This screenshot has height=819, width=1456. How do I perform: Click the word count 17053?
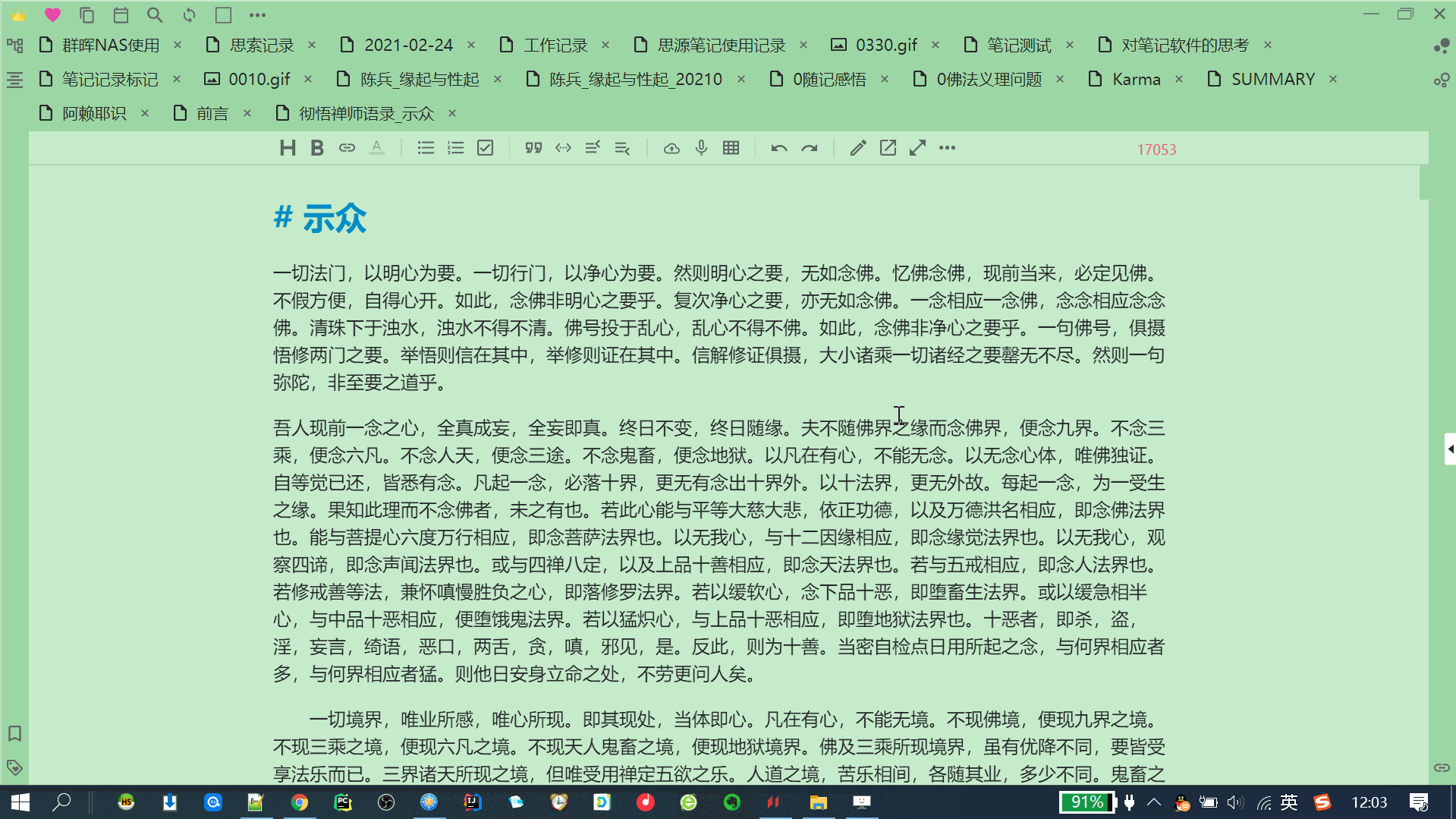pos(1156,150)
